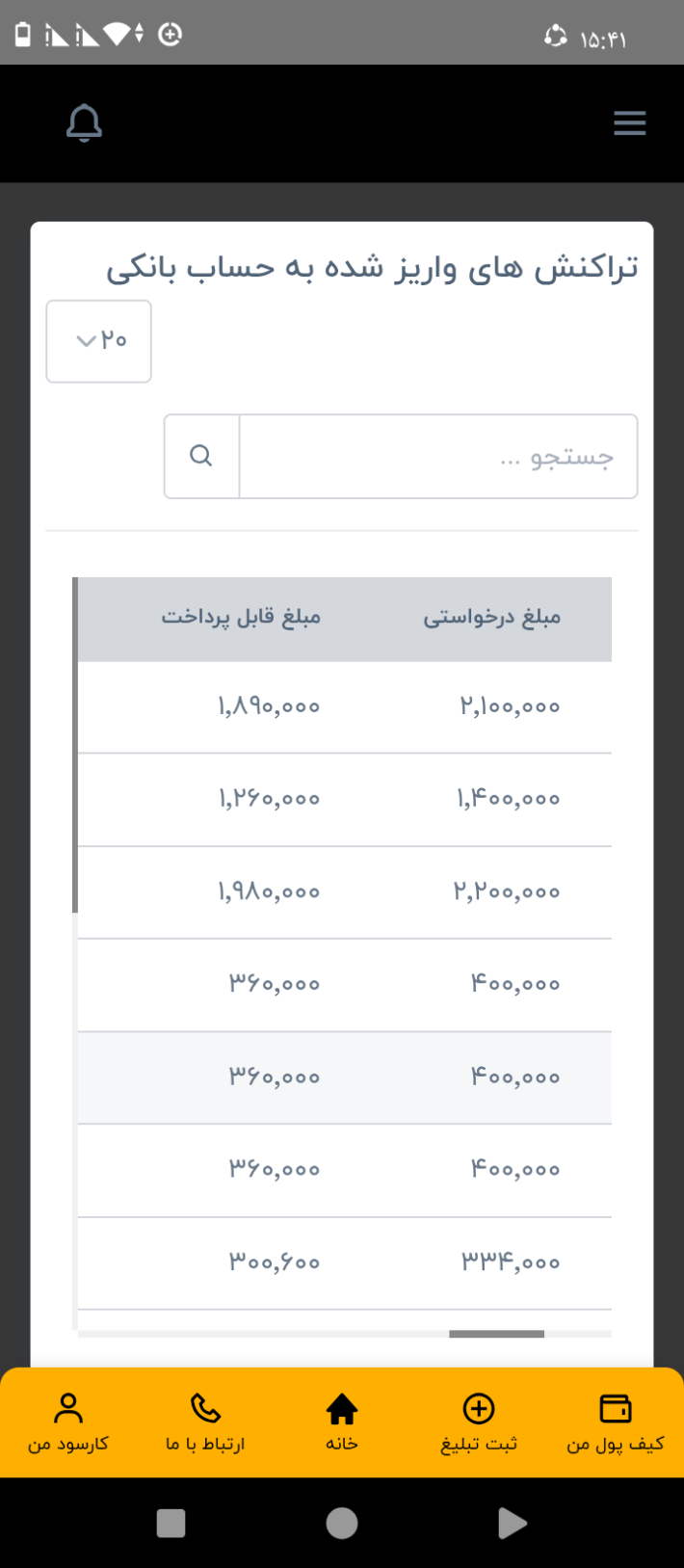
Task: Click the table's horizontal scrollbar thumb
Action: click(x=496, y=1335)
